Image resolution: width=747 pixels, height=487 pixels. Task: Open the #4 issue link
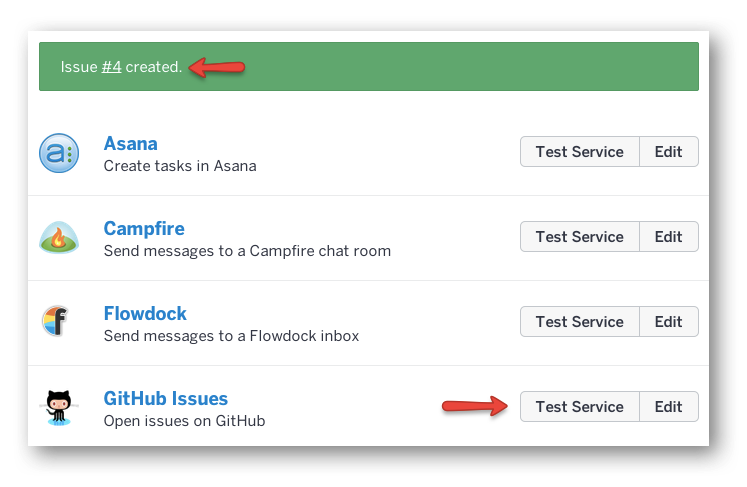pyautogui.click(x=111, y=67)
